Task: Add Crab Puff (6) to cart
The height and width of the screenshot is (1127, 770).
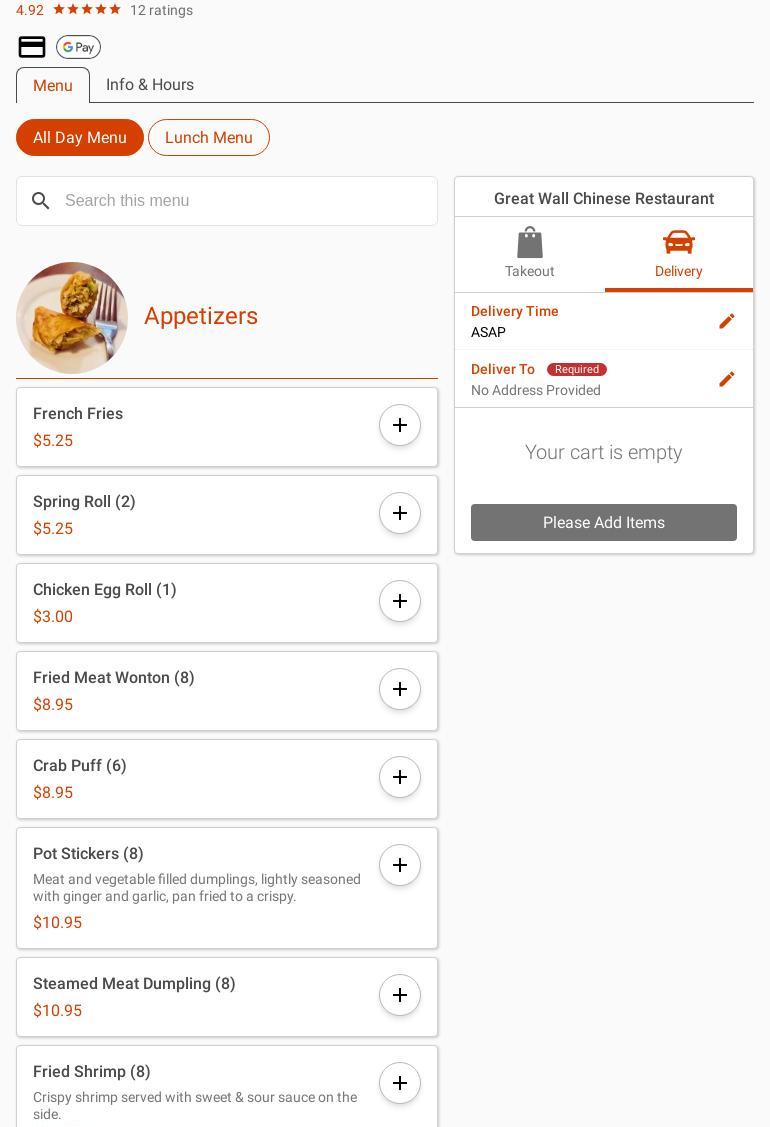Action: [x=400, y=777]
